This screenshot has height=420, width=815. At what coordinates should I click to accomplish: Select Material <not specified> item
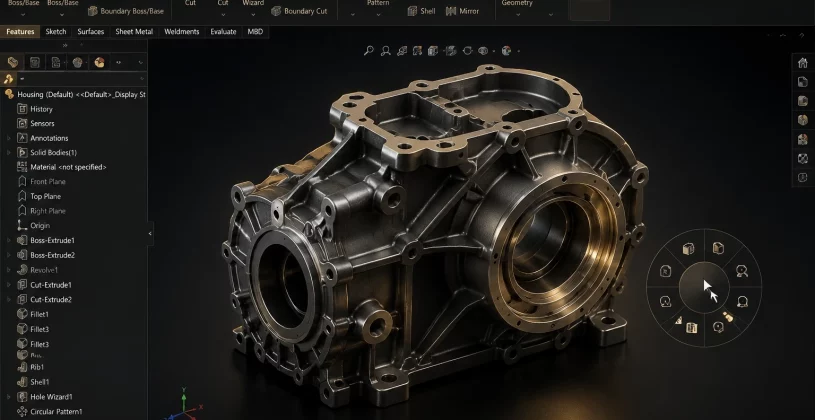62,167
